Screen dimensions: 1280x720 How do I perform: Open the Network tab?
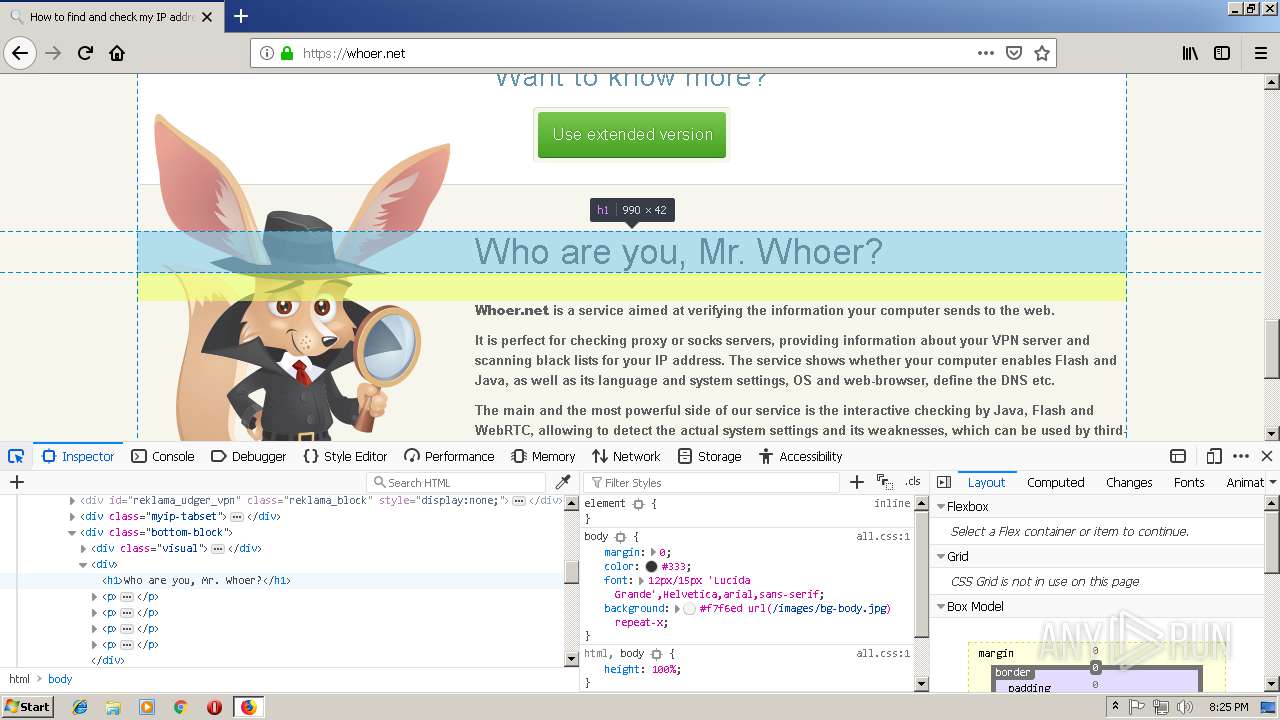pyautogui.click(x=626, y=456)
